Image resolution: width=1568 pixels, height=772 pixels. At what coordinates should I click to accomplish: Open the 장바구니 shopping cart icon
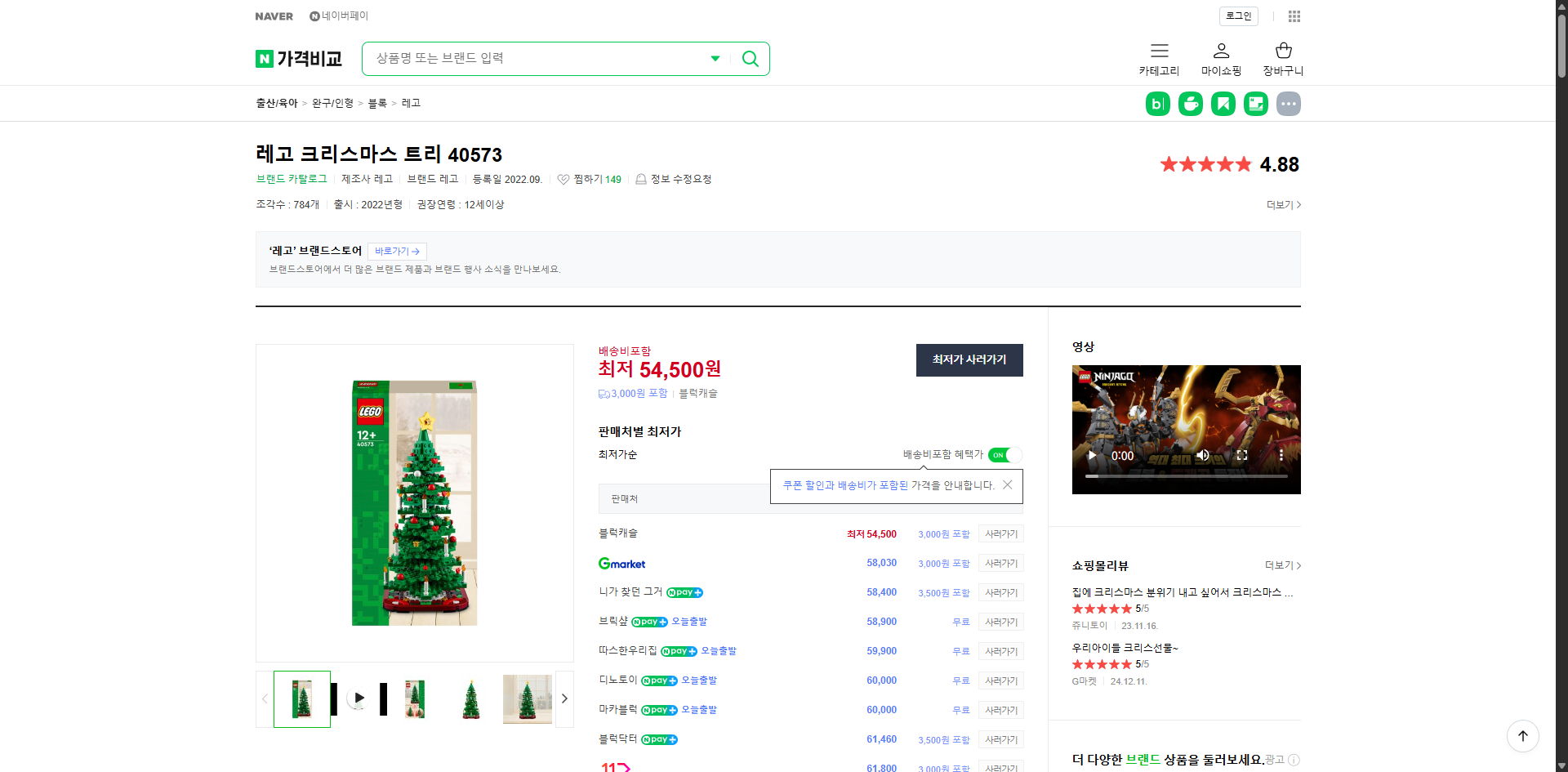[1282, 51]
